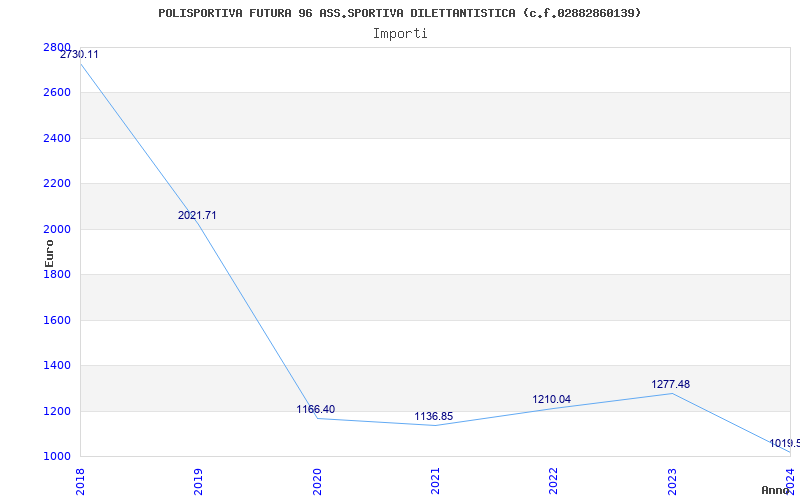Select the 1166.40 data label
This screenshot has width=800, height=500.
[x=316, y=409]
